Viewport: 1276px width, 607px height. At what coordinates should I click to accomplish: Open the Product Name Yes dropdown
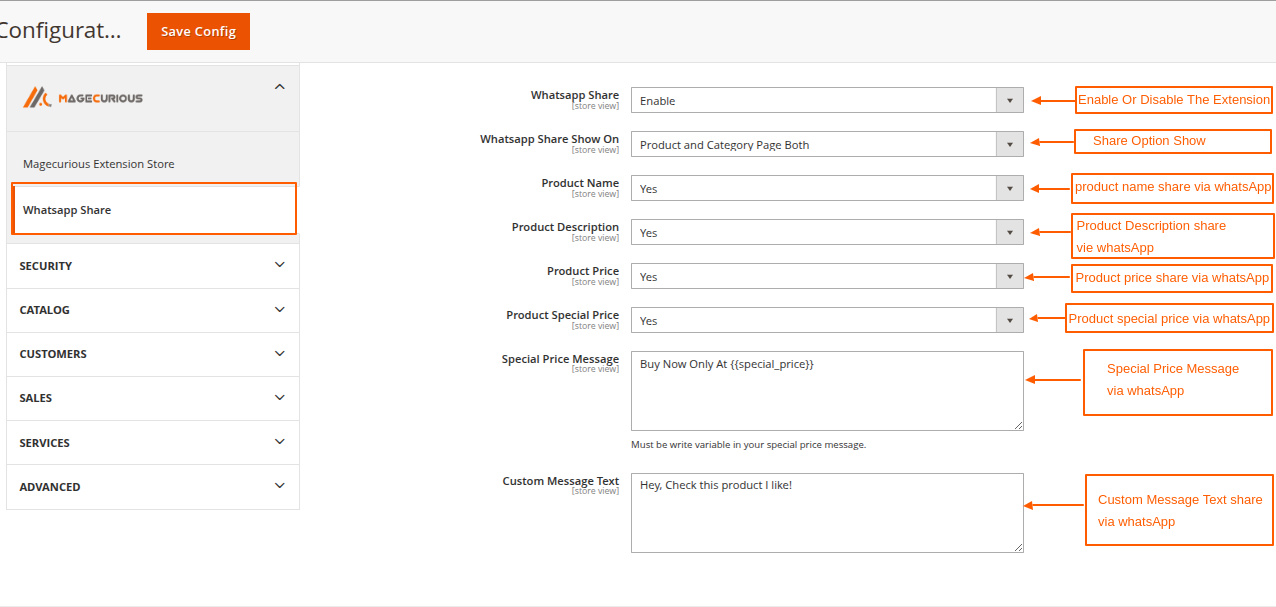tap(1010, 188)
